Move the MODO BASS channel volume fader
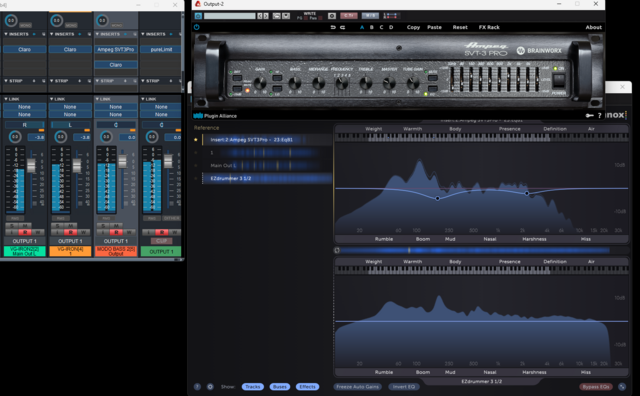 (122, 162)
